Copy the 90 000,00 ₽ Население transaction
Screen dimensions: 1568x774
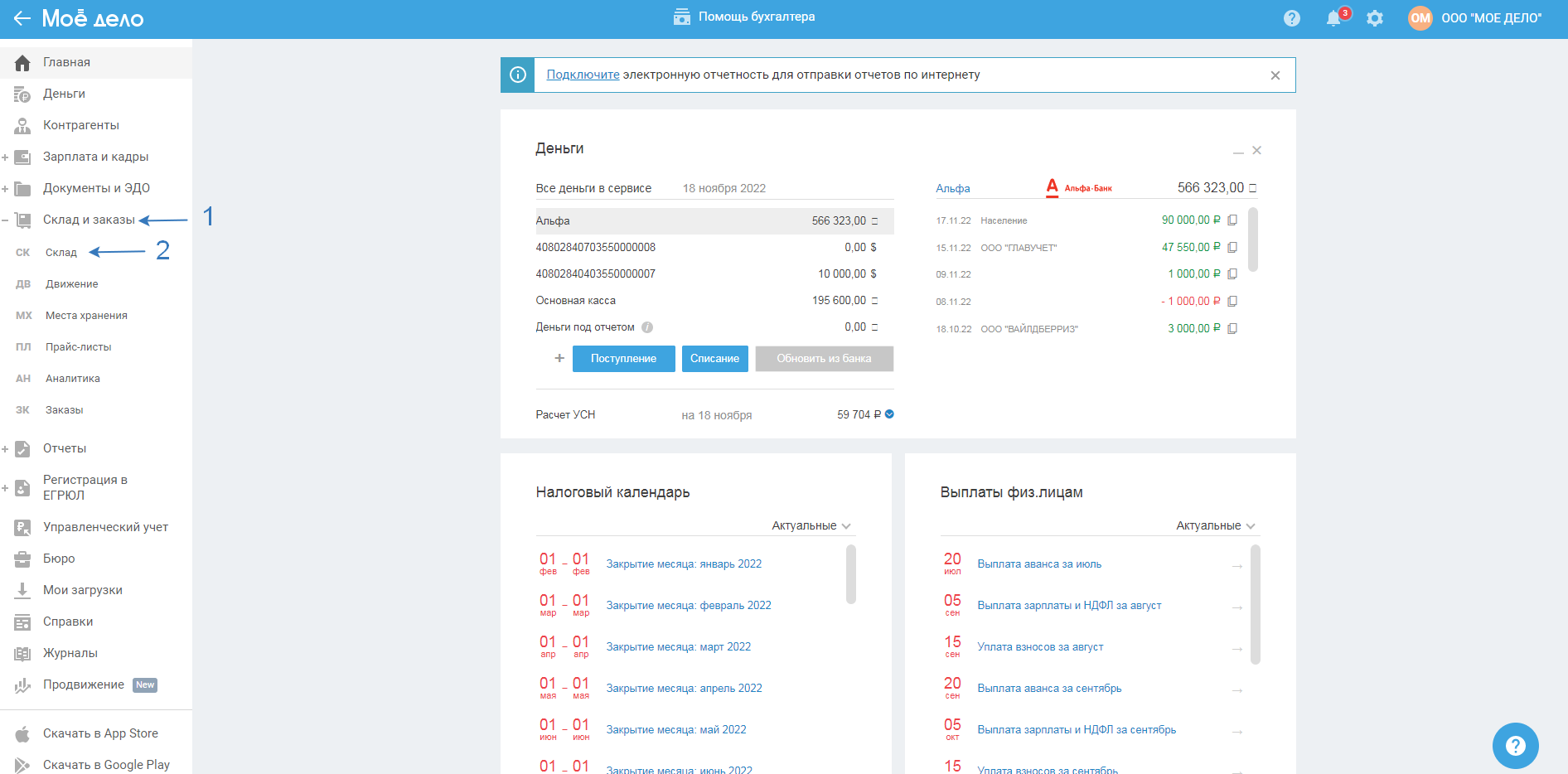1232,220
